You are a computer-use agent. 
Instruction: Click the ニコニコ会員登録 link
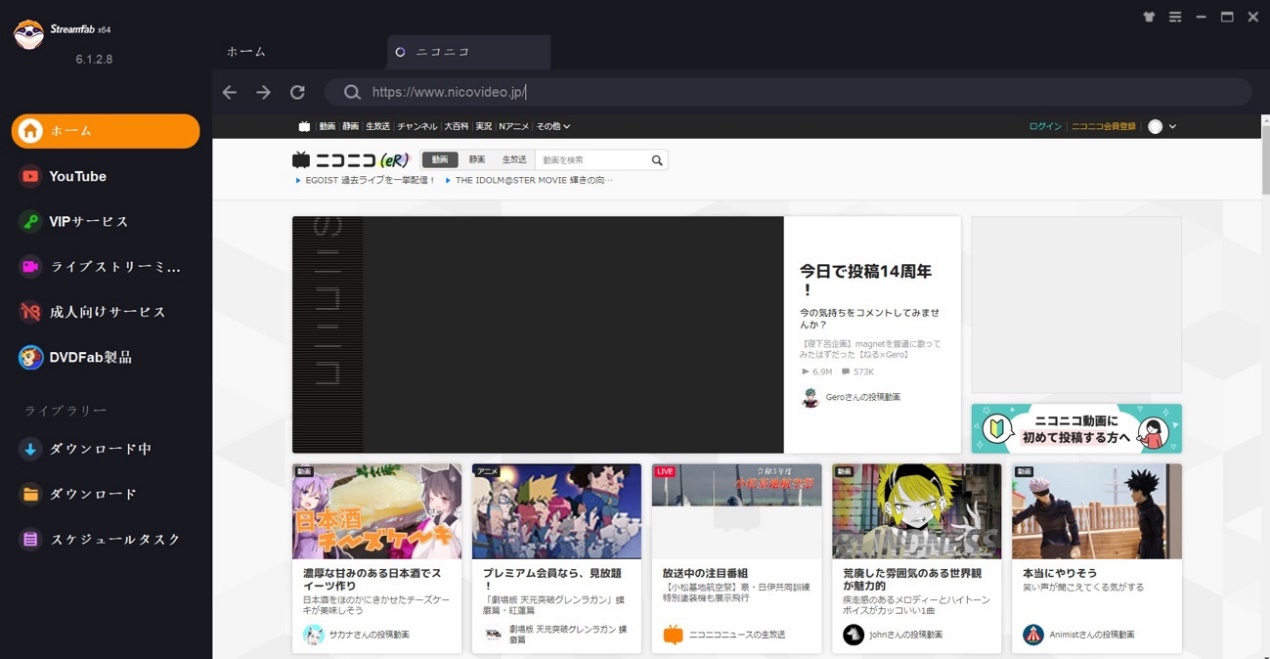pos(1104,127)
